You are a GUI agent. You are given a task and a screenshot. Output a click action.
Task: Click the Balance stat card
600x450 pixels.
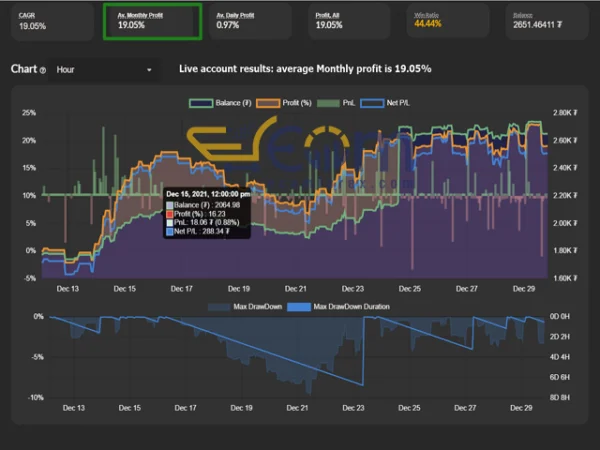544,21
